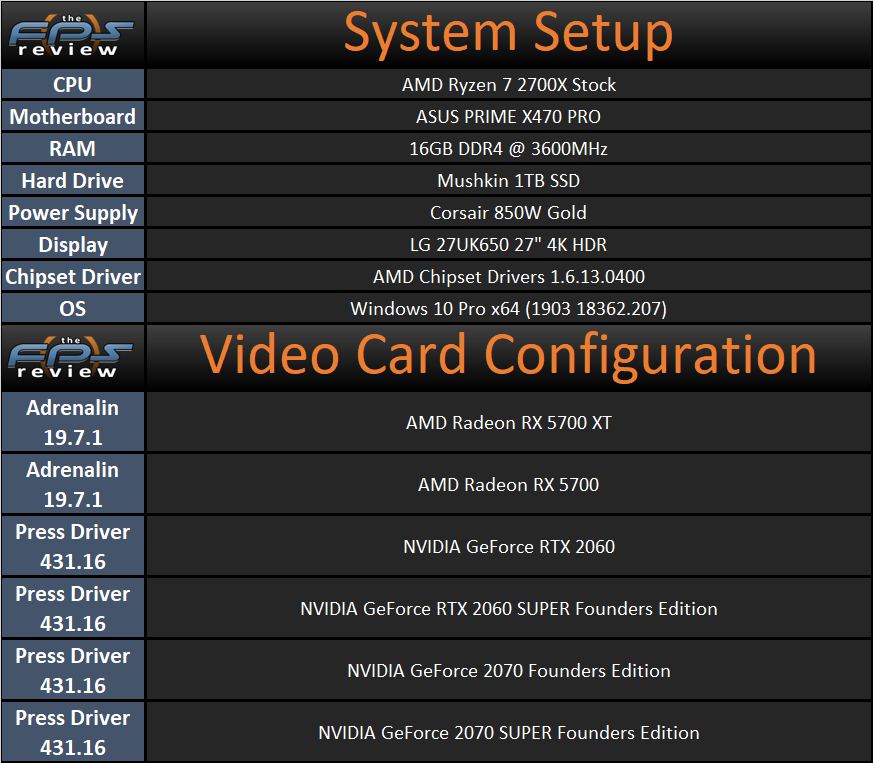Select NVIDIA GeForce RTX 2060 SUPER Founders Edition
This screenshot has width=873, height=763.
point(509,608)
